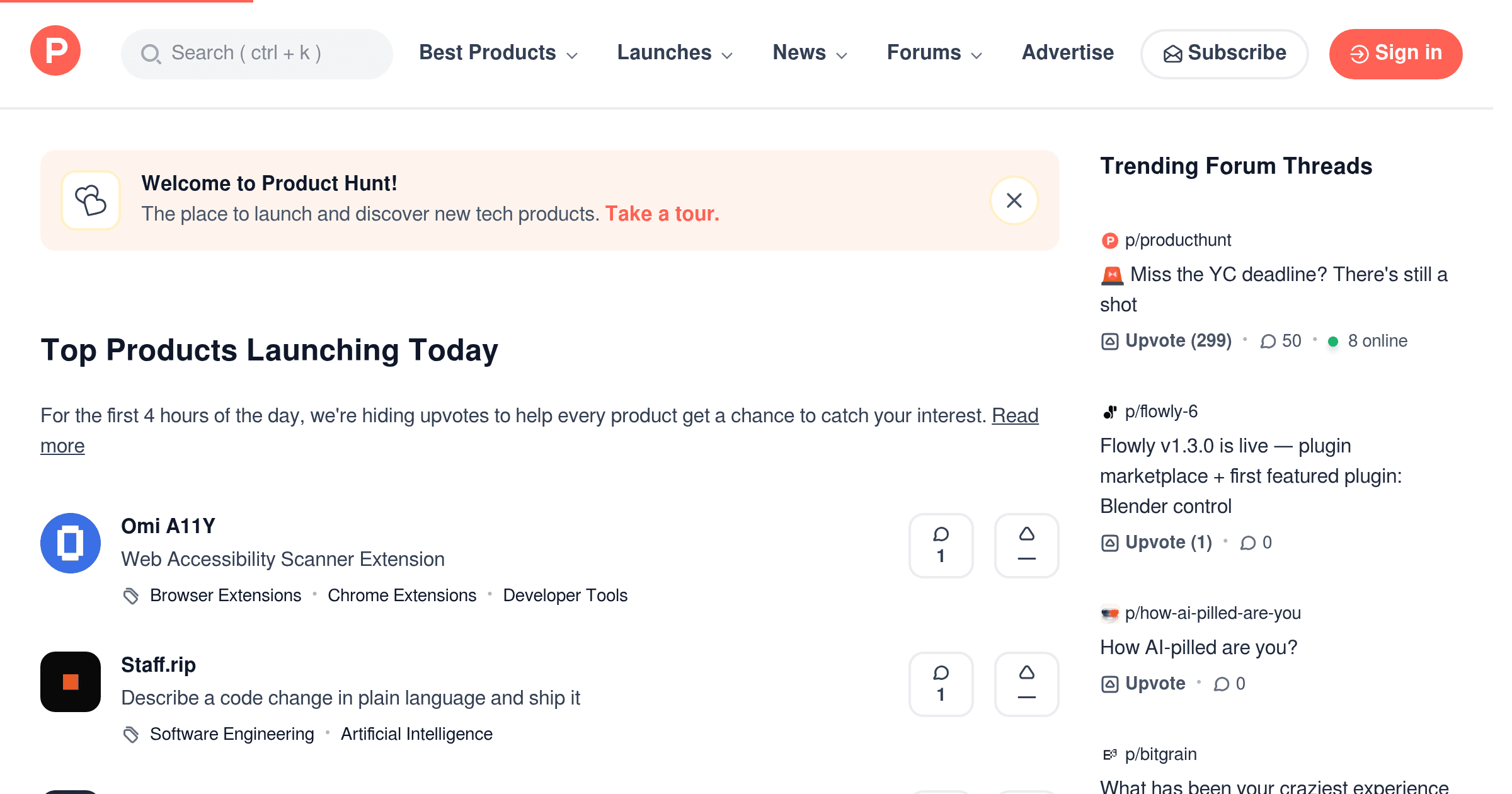The width and height of the screenshot is (1512, 794).
Task: Click the p/producthunt forum avatar icon
Action: (1109, 241)
